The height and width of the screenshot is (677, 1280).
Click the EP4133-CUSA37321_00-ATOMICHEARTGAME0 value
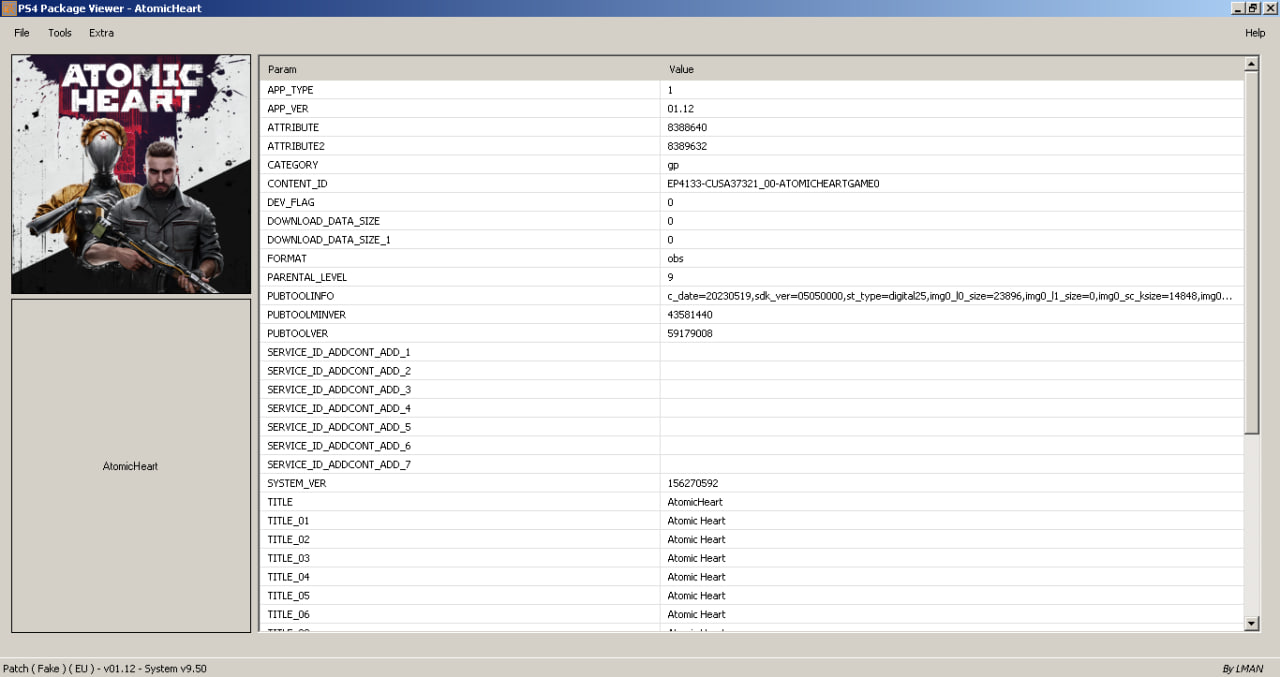[x=773, y=184]
